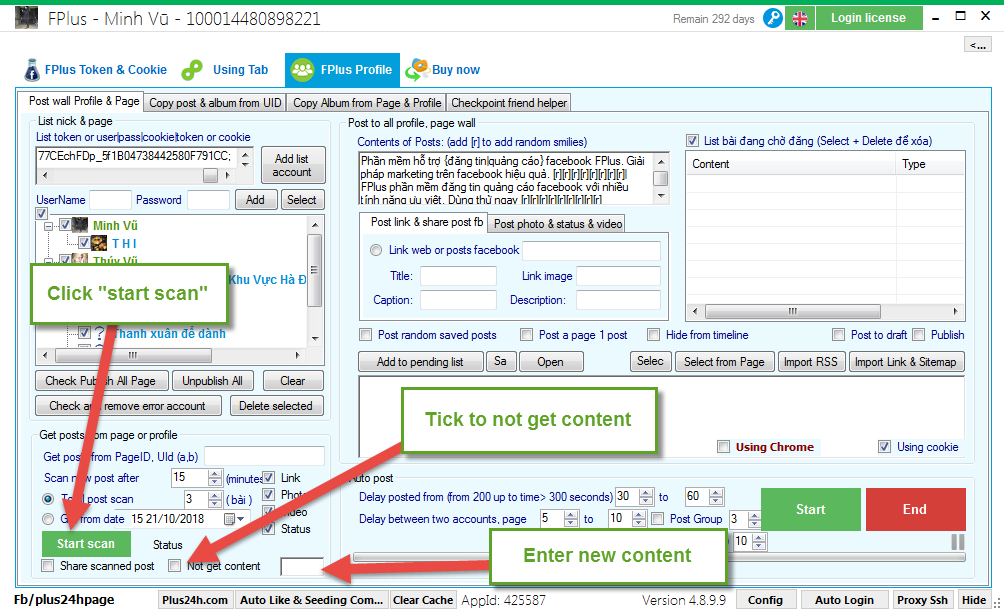Viewport: 1004px width, 612px height.
Task: Click T H I page avatar thumbnail
Action: [x=99, y=243]
